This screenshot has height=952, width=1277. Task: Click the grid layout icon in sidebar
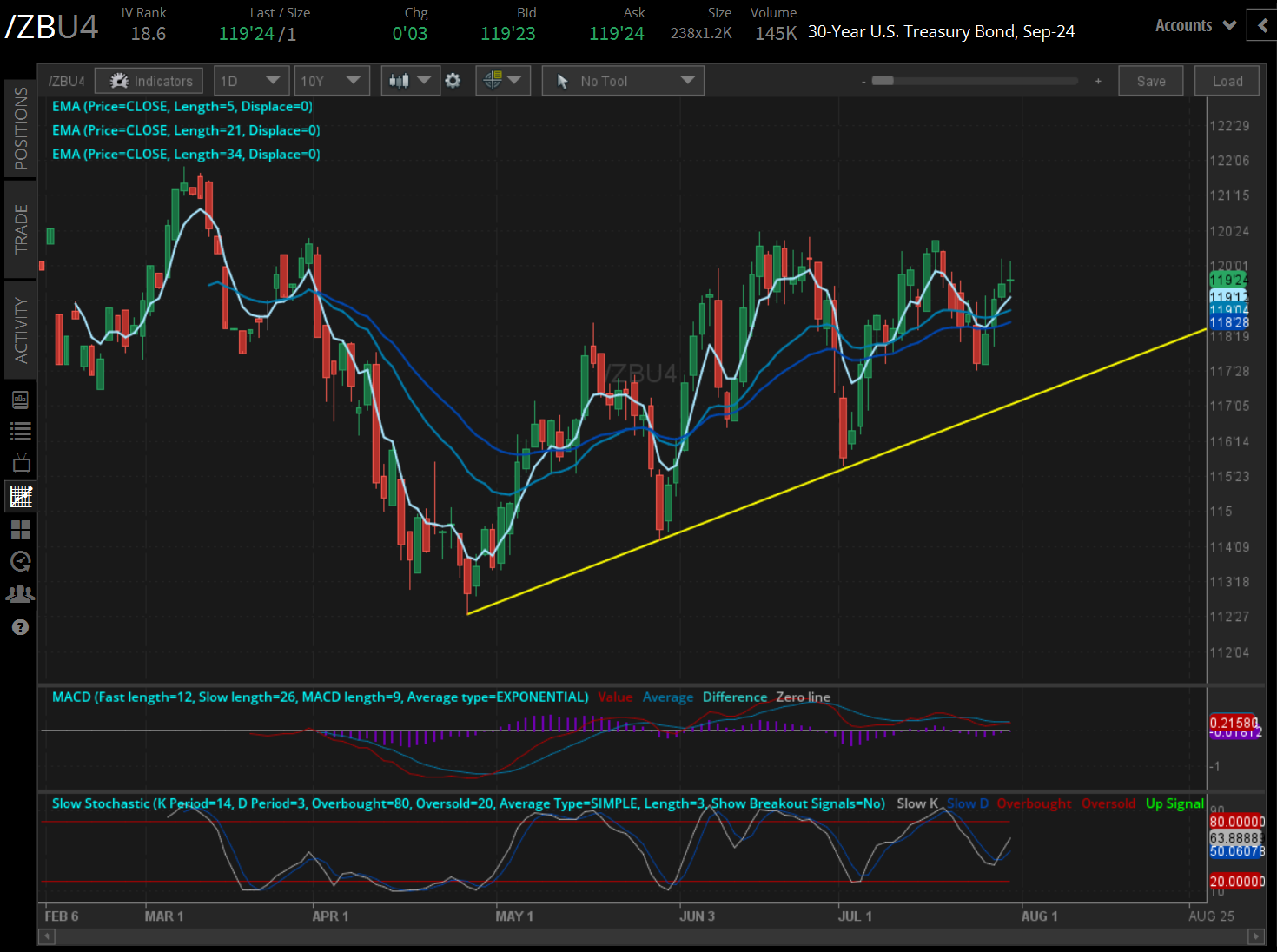point(21,529)
